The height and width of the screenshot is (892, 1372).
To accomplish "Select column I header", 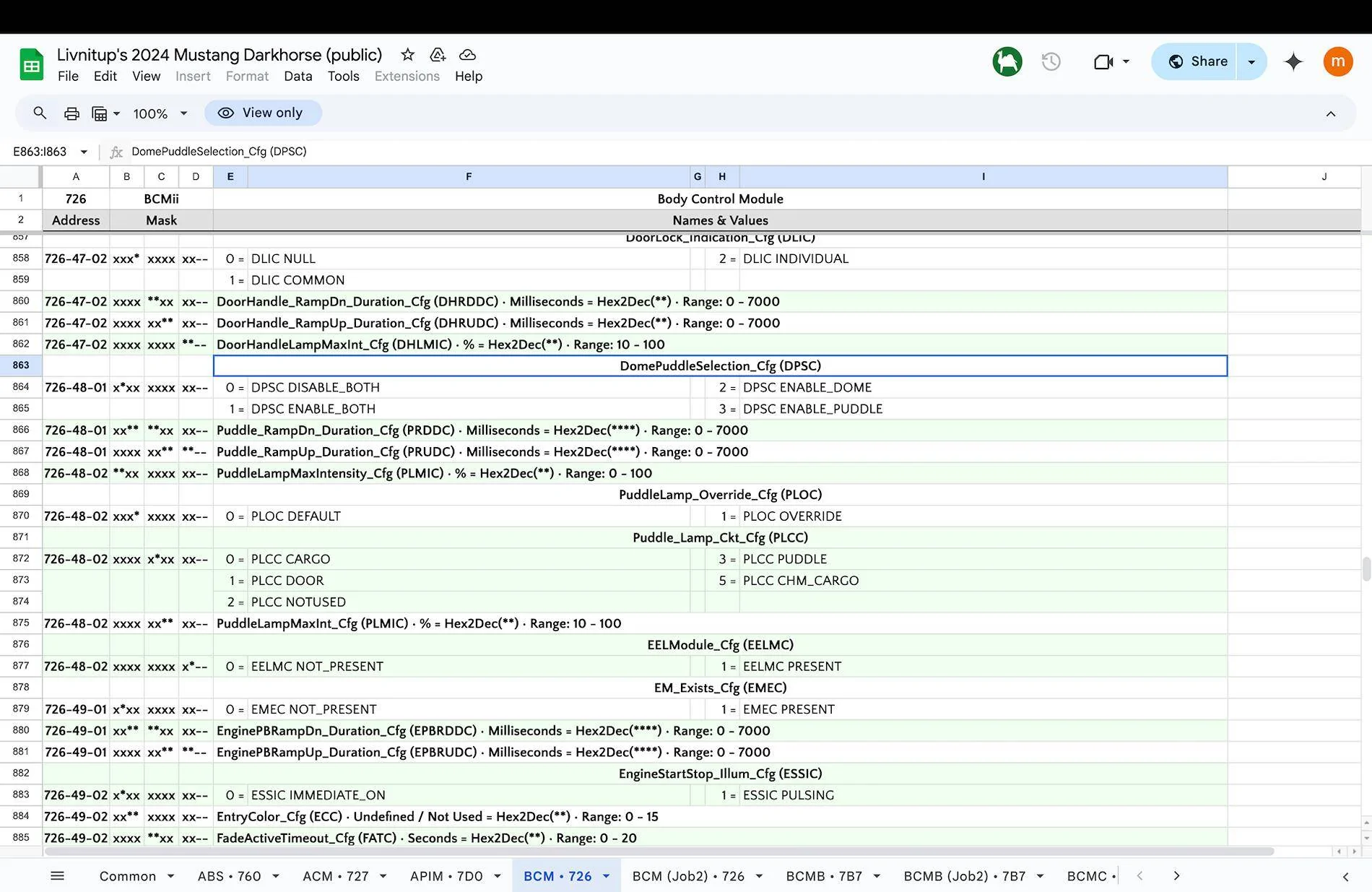I will point(984,176).
